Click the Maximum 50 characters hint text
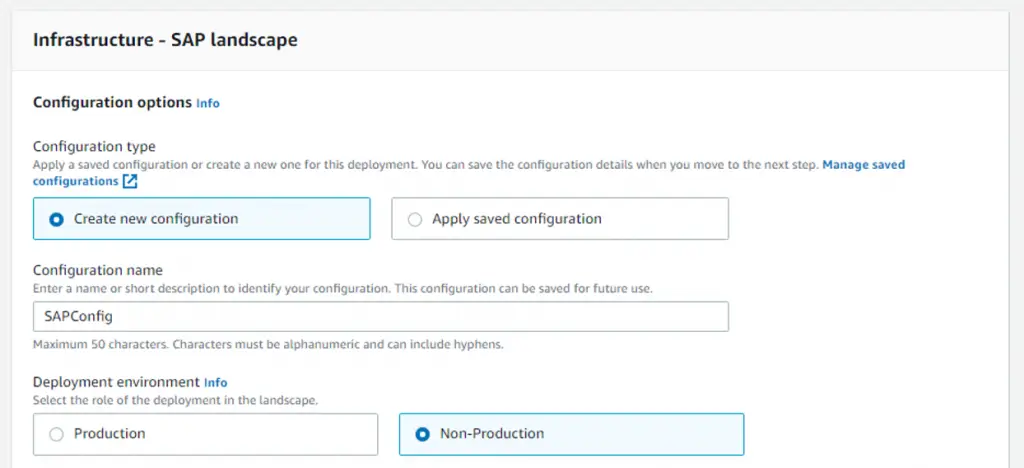 268,344
